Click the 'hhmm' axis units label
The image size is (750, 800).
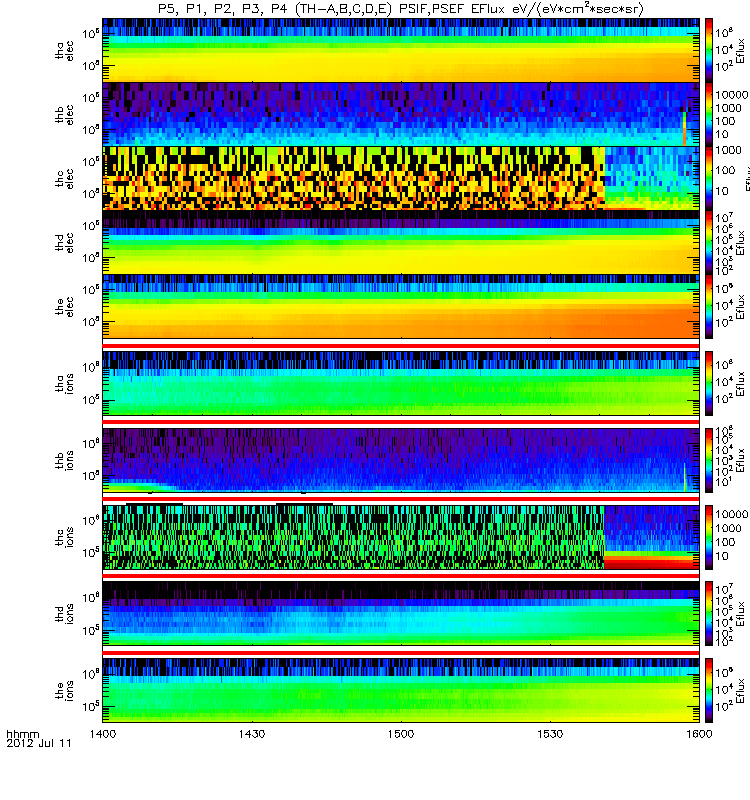tap(22, 735)
